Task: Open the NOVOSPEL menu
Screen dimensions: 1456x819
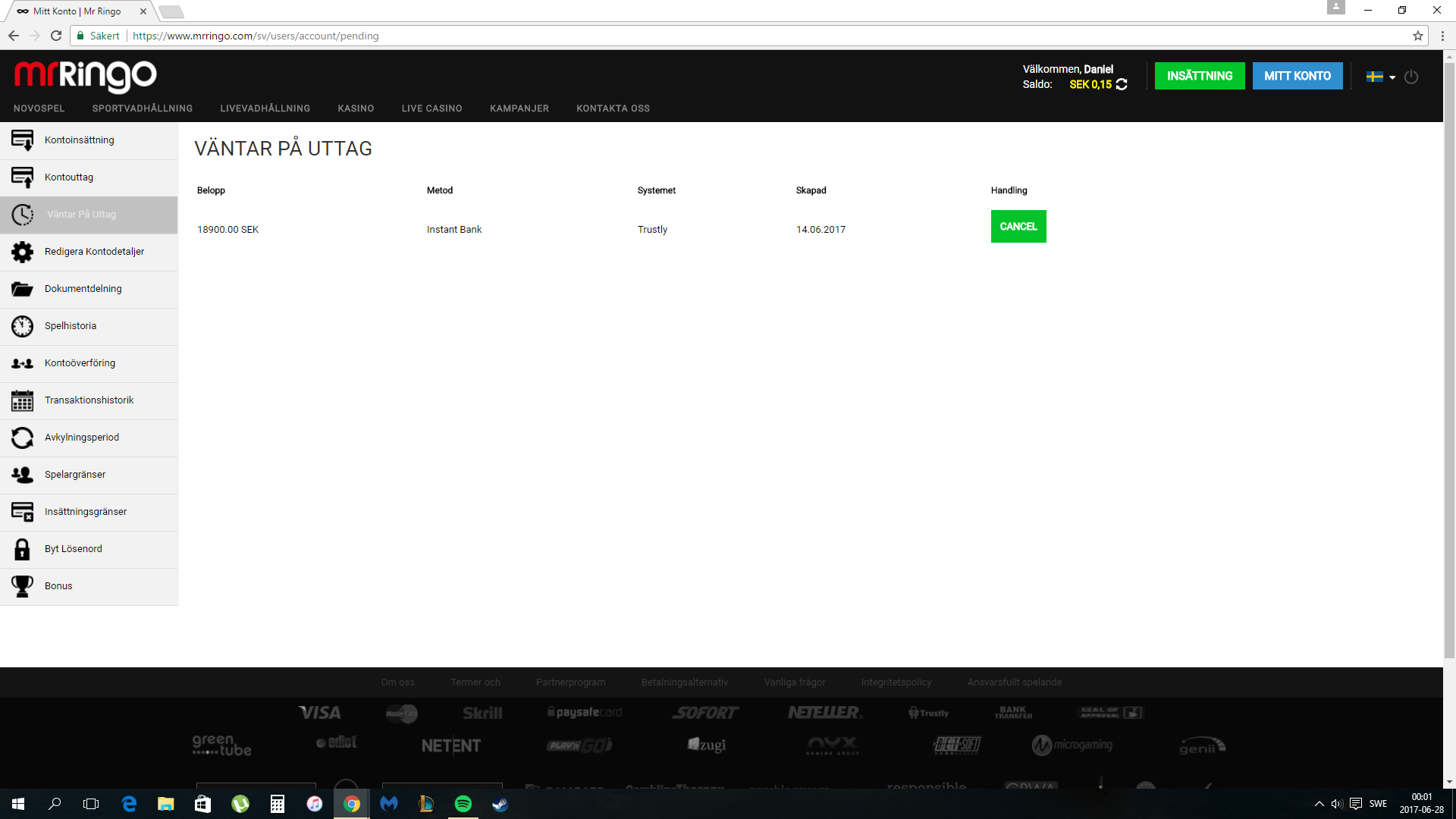Action: click(x=39, y=108)
